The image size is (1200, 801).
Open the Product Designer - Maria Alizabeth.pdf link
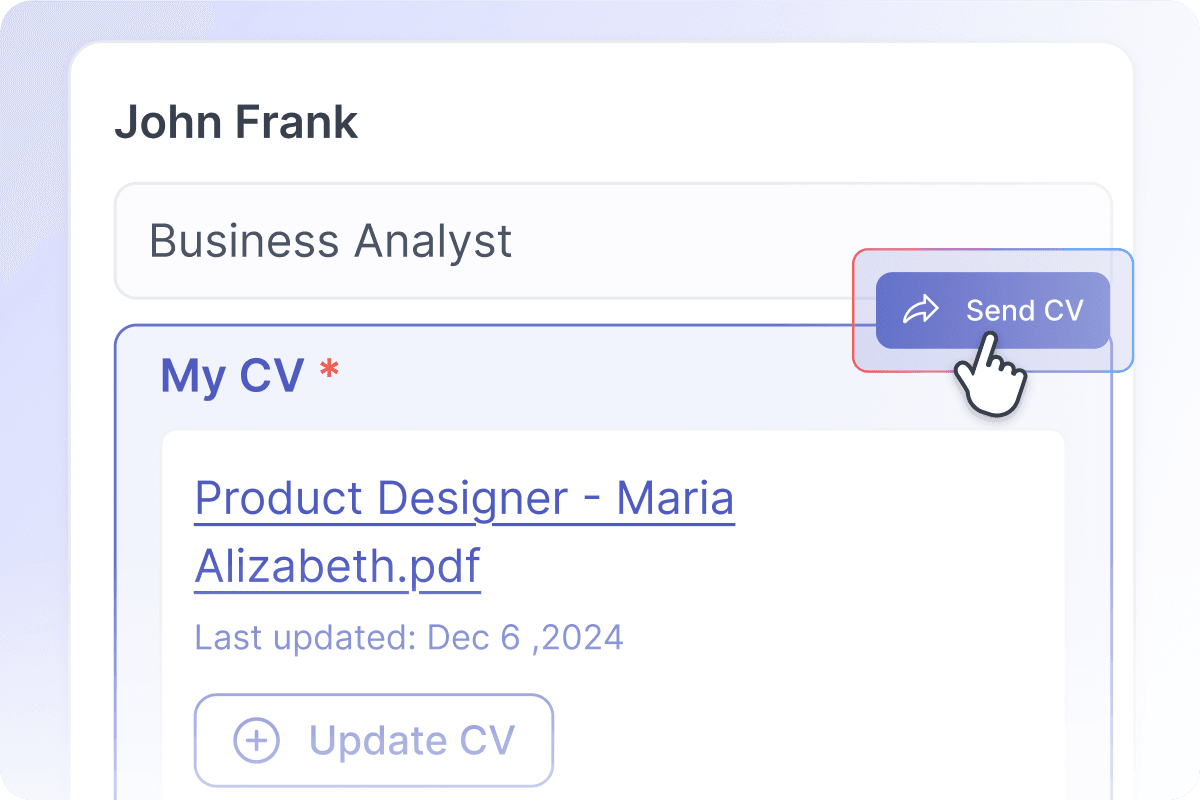coord(463,498)
